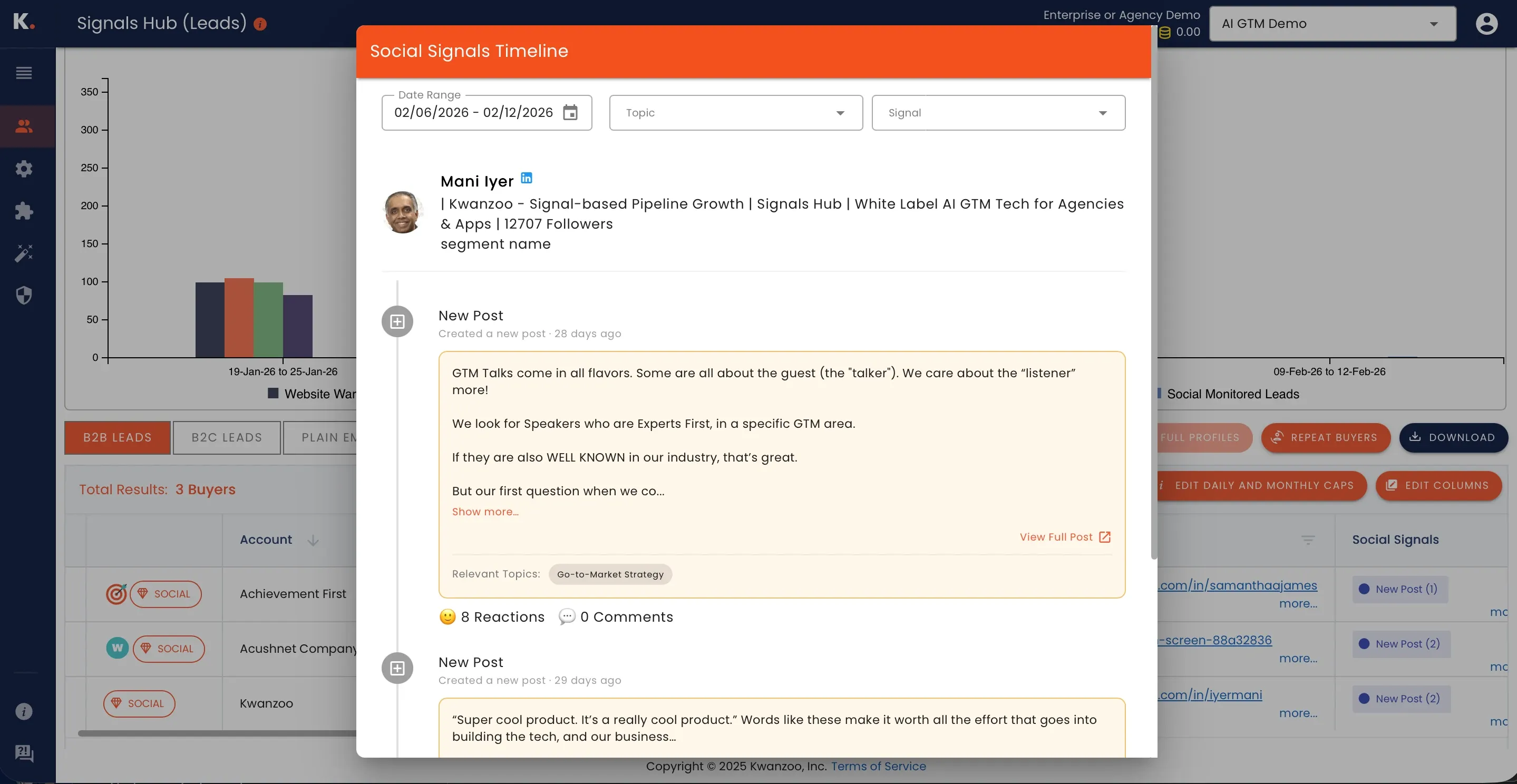Open the calendar picker for Date Range
The width and height of the screenshot is (1517, 784).
coord(569,112)
